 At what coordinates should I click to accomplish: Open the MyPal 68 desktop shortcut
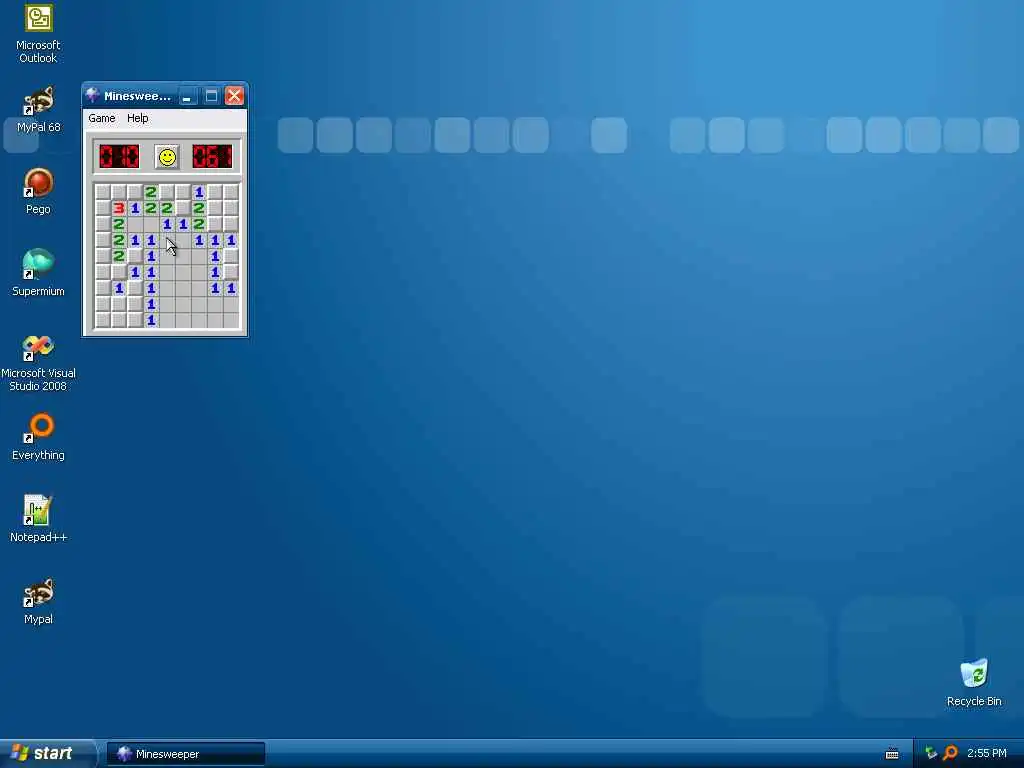point(38,109)
